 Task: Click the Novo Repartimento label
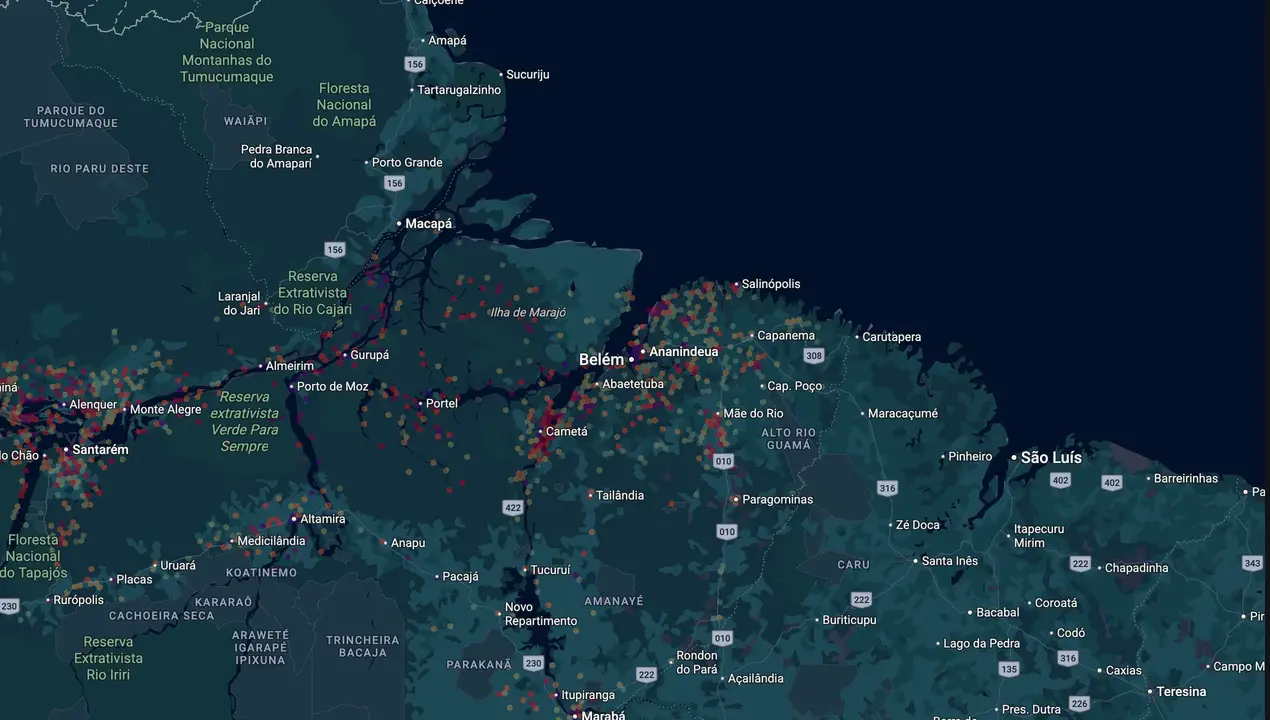(x=541, y=614)
